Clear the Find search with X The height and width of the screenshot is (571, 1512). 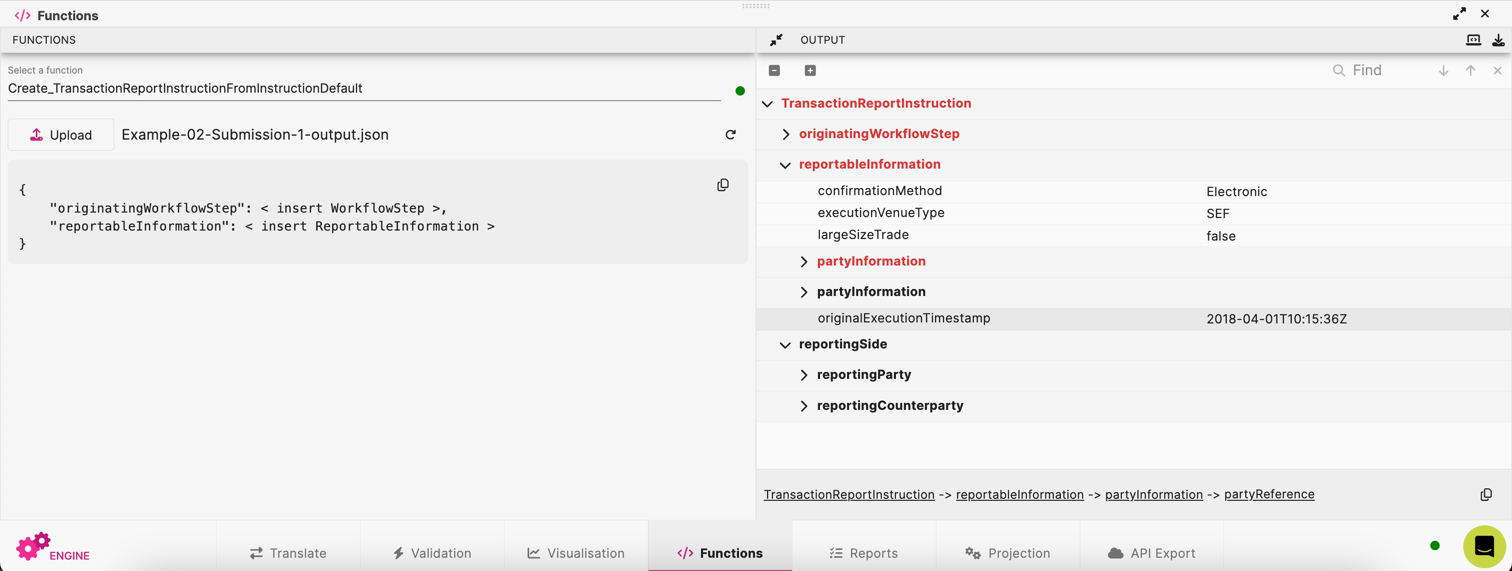[x=1497, y=71]
